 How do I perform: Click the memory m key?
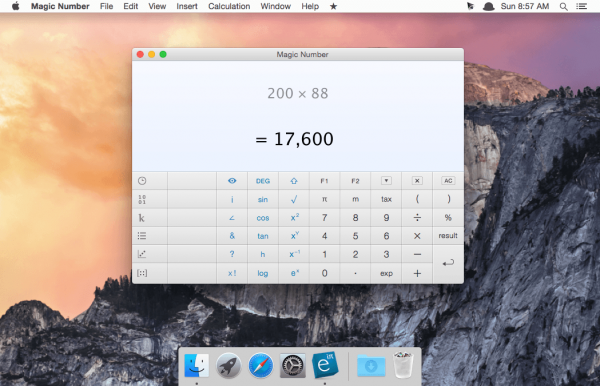click(x=355, y=199)
